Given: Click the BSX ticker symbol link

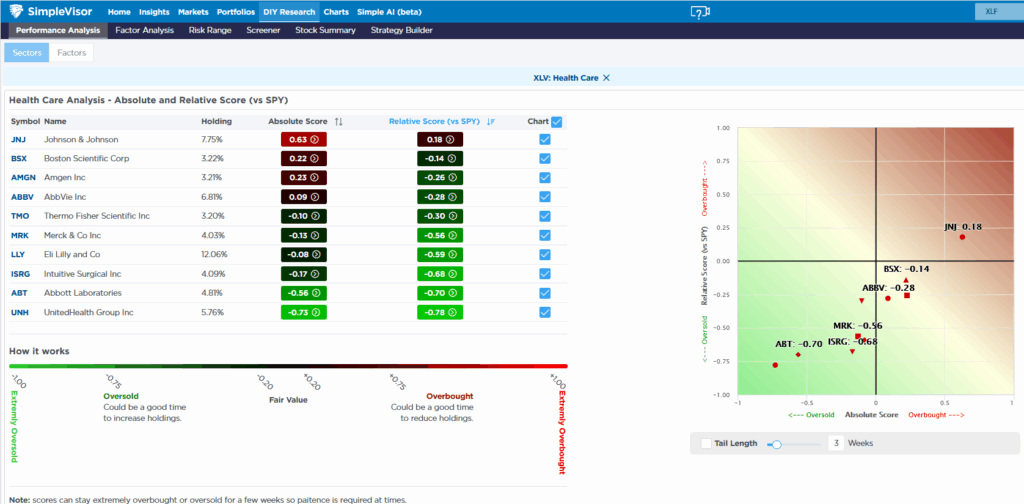Looking at the screenshot, I should coord(19,159).
